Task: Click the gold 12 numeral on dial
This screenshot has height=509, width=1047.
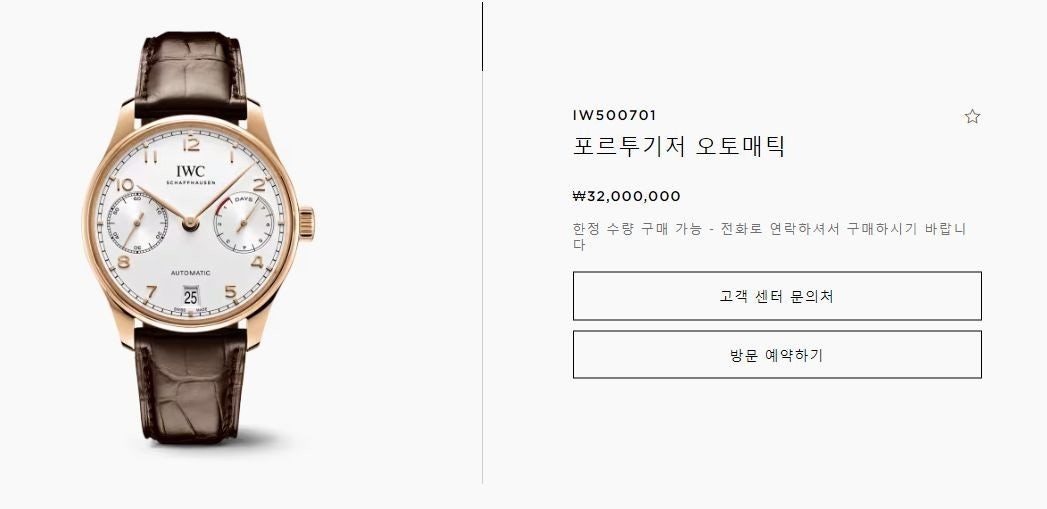Action: [x=191, y=144]
